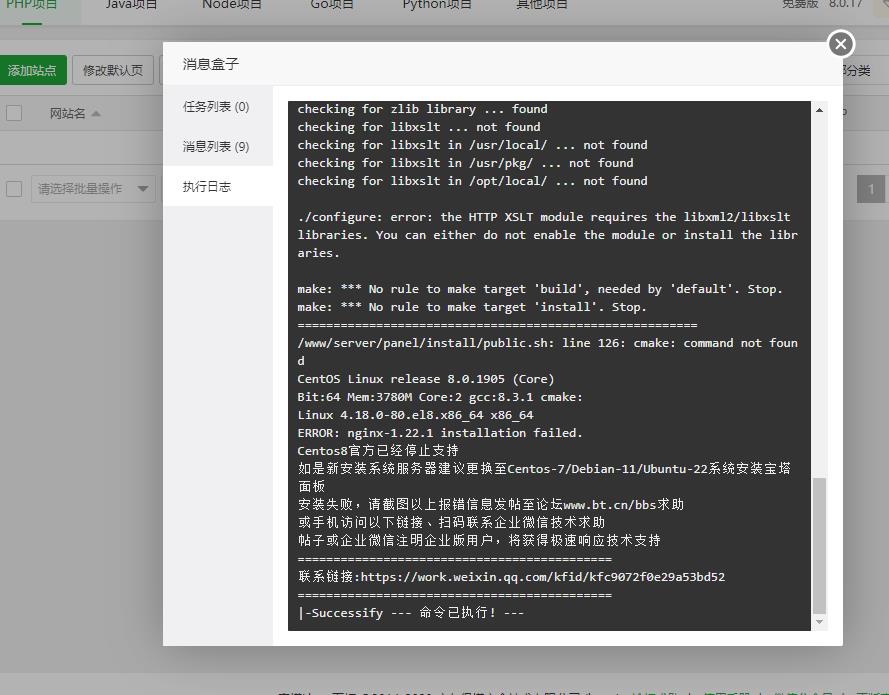This screenshot has height=695, width=889.
Task: Switch to the Java项目 tab
Action: coord(132,5)
